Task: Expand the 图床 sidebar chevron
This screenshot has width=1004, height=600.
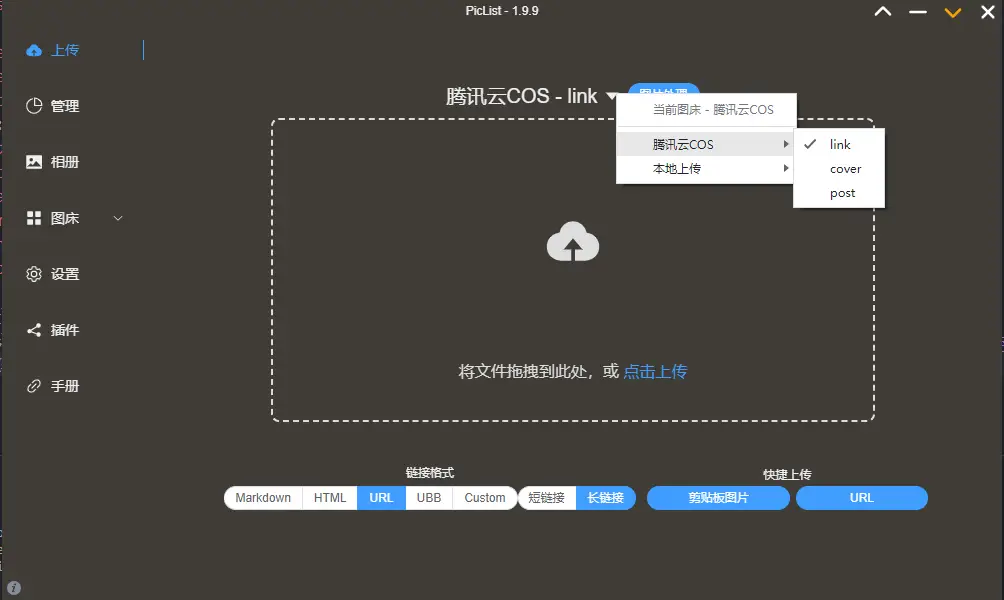Action: [118, 218]
